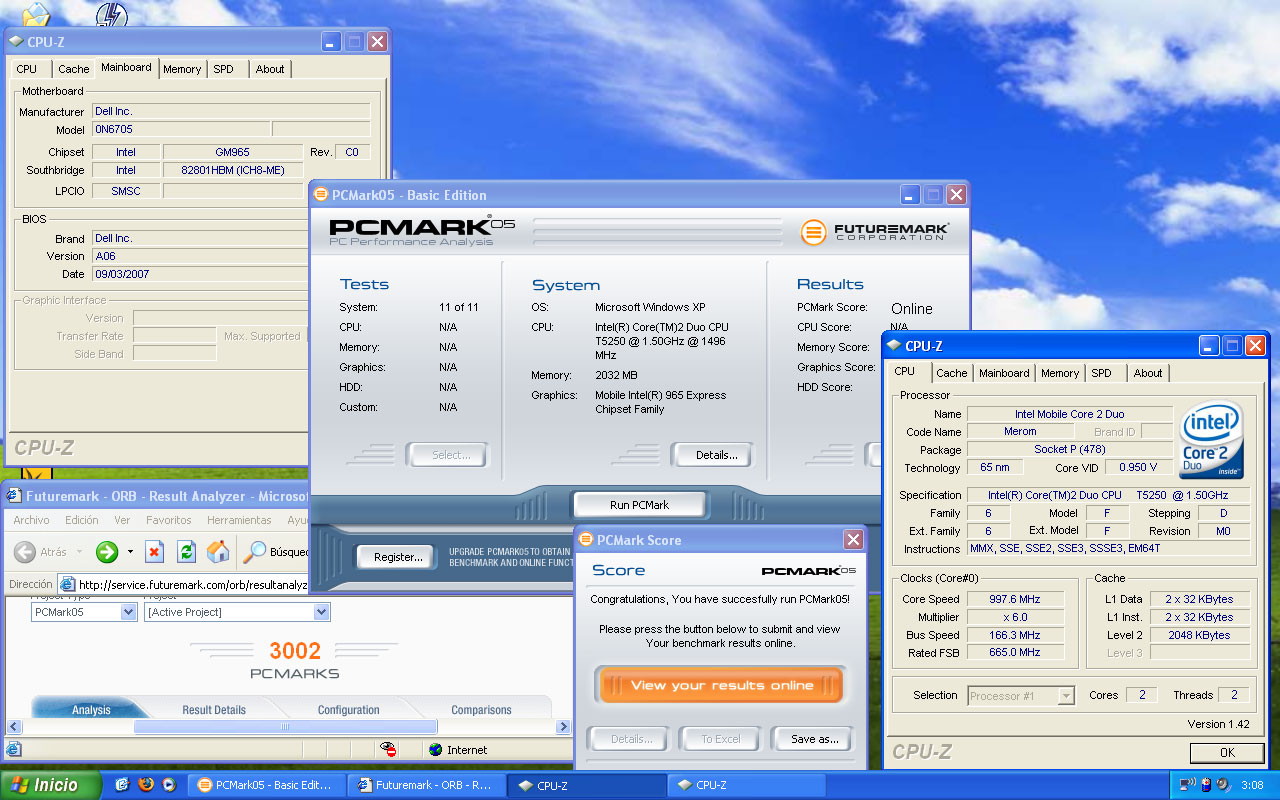This screenshot has width=1280, height=800.
Task: Click the left arrow of IE horizontal scrollbar
Action: [x=13, y=727]
